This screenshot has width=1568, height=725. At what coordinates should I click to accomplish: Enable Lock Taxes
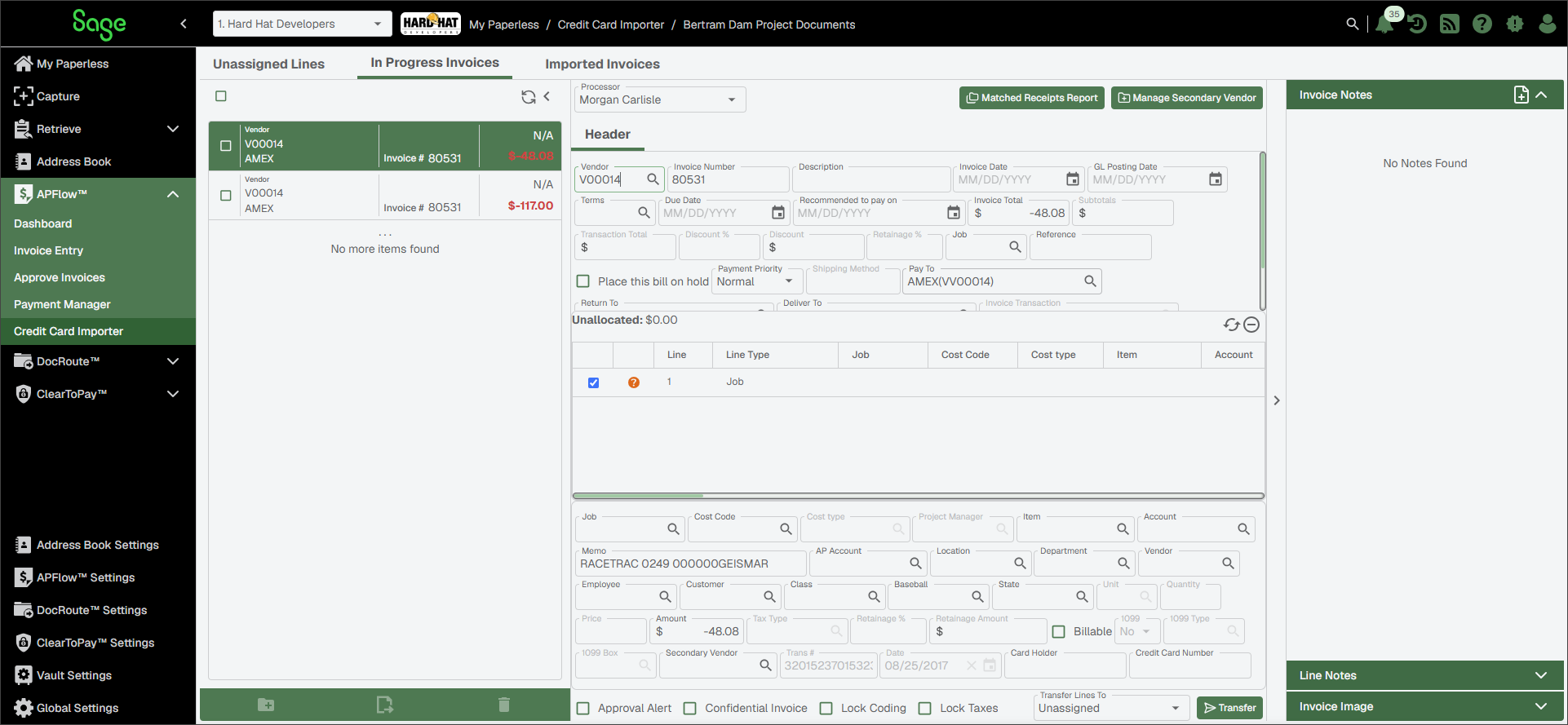coord(925,708)
